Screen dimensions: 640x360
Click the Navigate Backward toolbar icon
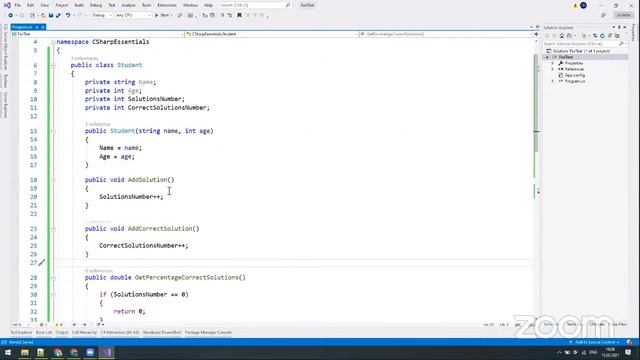tap(11, 15)
